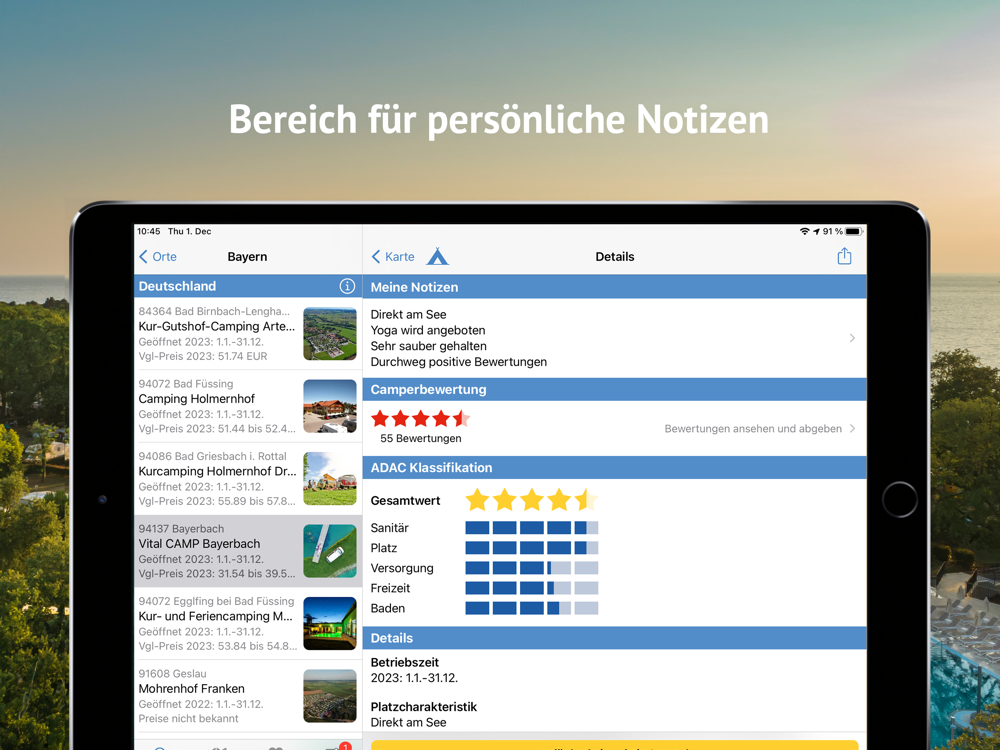1000x750 pixels.
Task: Tap the Deutschland section header
Action: [247, 286]
